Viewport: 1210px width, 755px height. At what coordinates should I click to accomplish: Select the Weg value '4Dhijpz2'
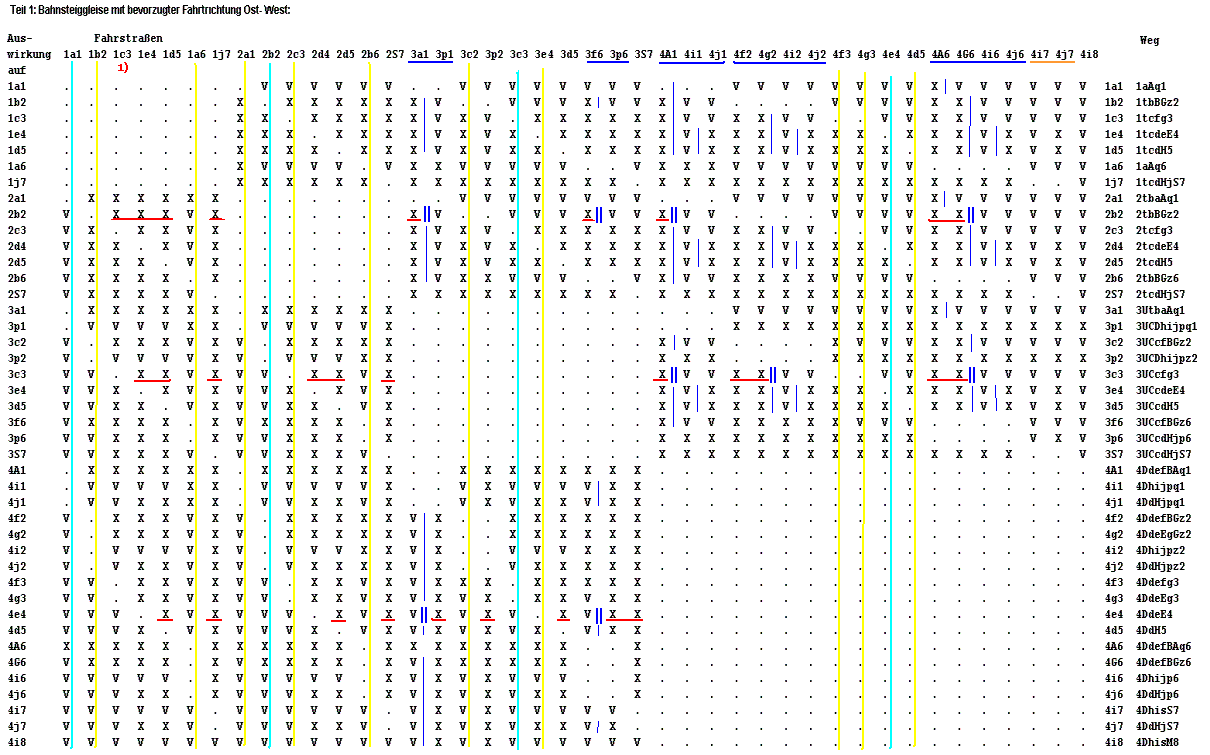1160,551
